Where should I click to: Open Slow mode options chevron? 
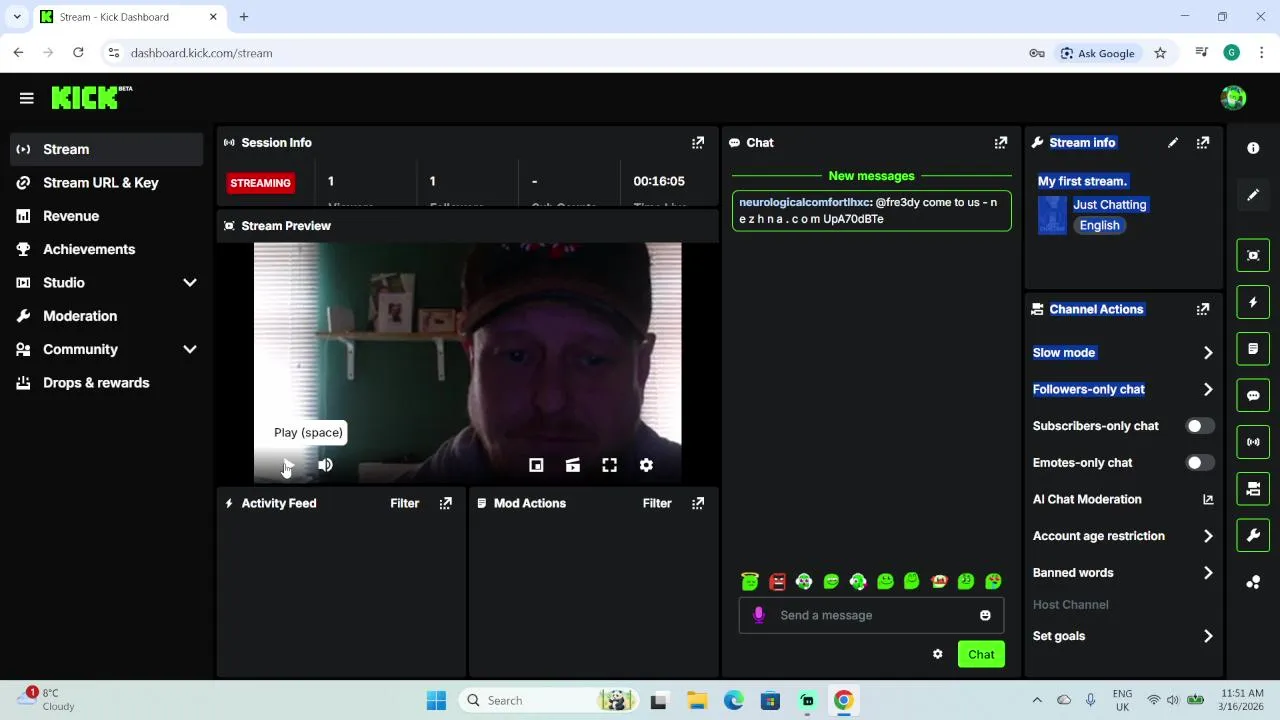(x=1208, y=353)
